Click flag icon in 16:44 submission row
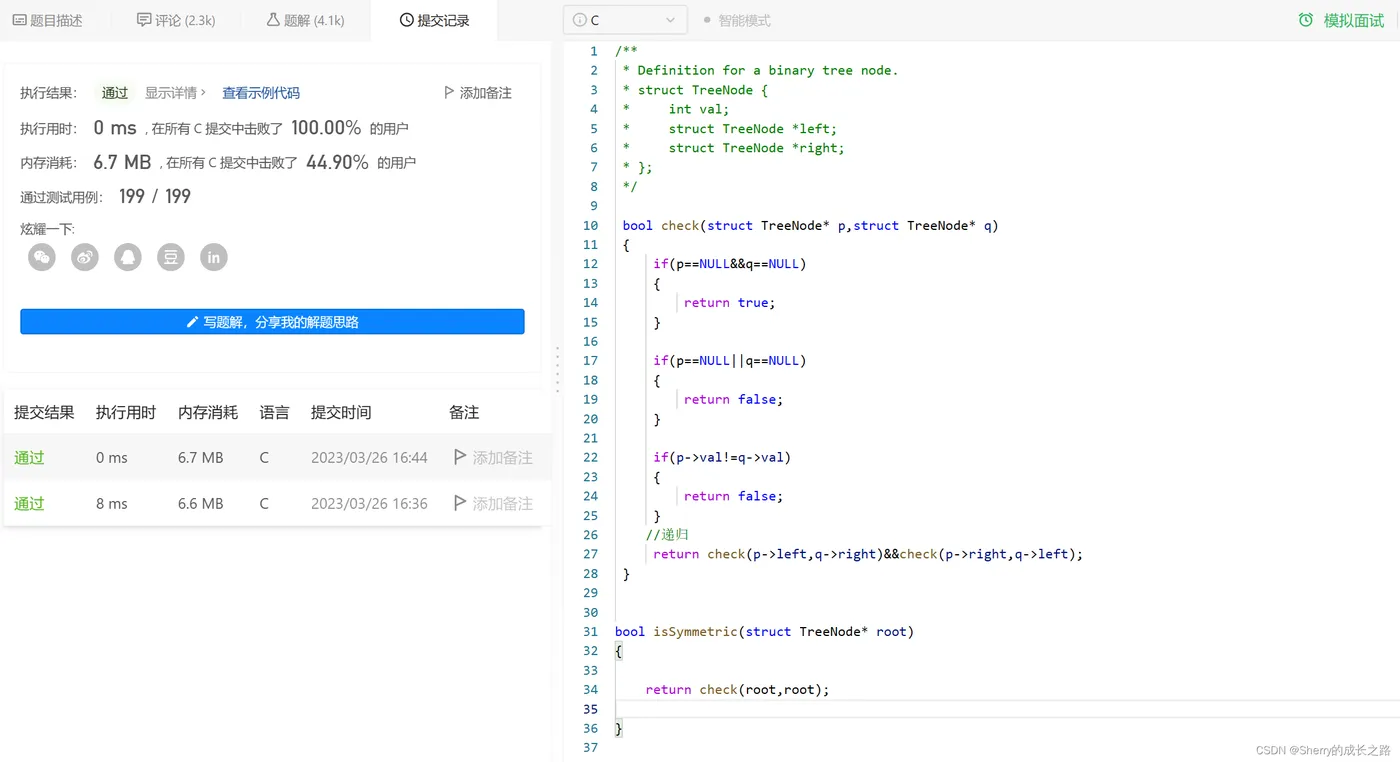The image size is (1400, 762). tap(460, 457)
